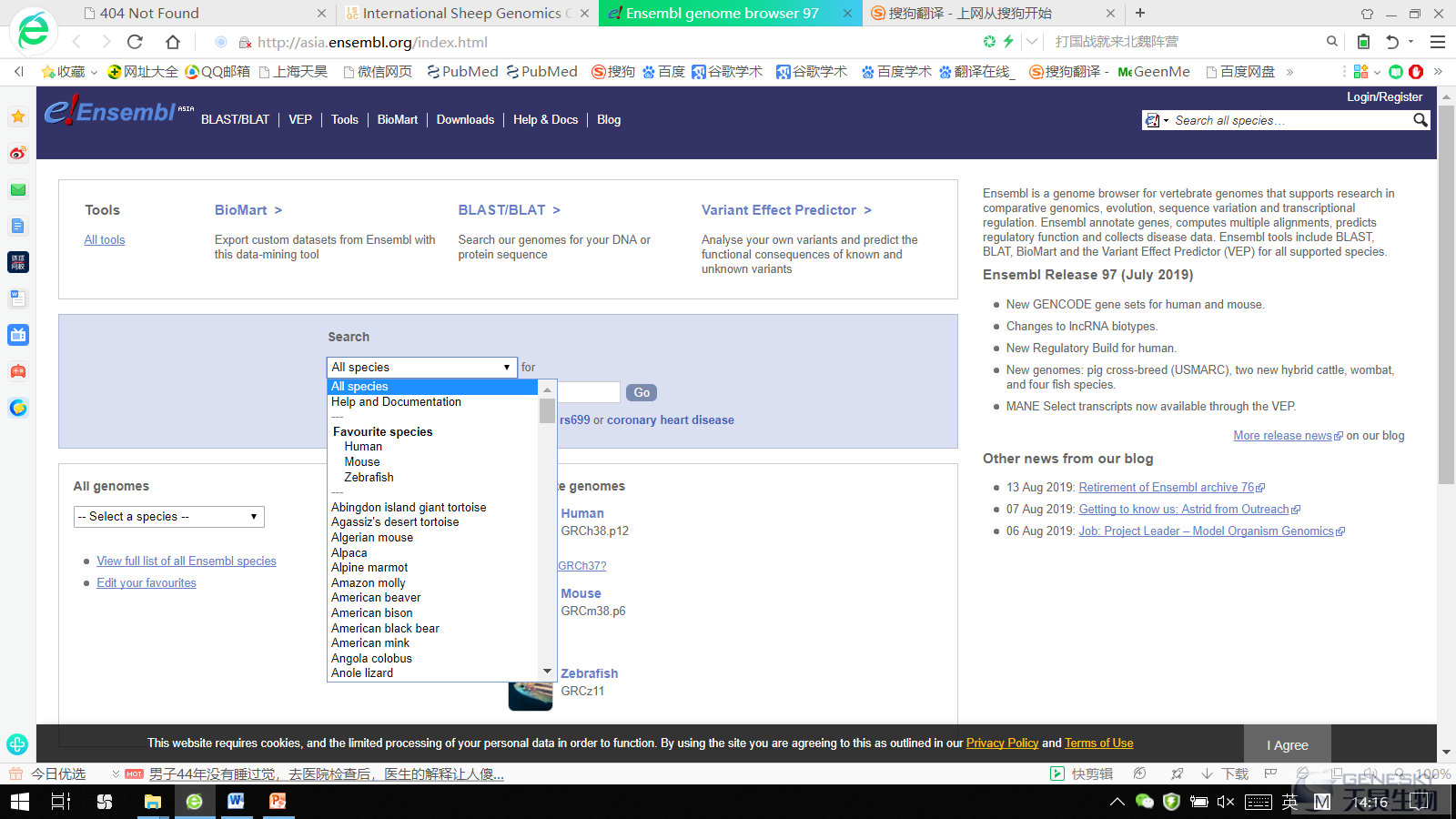Open BLAST/BLAT in navigation bar
1456x819 pixels.
(236, 119)
